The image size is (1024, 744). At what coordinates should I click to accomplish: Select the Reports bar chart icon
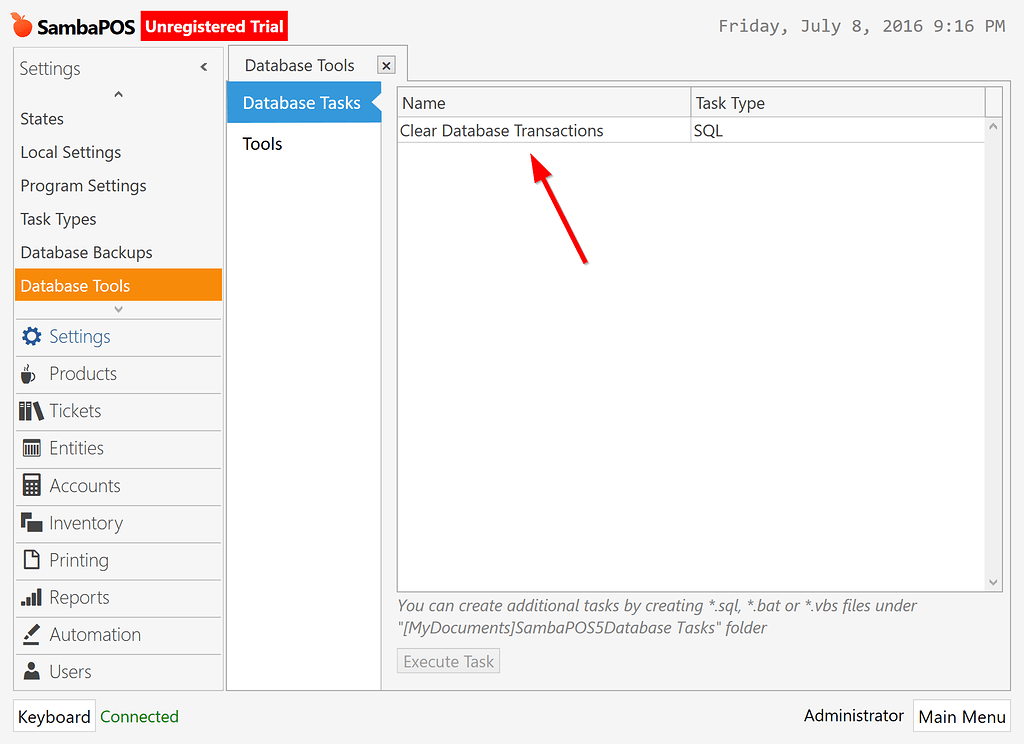30,598
